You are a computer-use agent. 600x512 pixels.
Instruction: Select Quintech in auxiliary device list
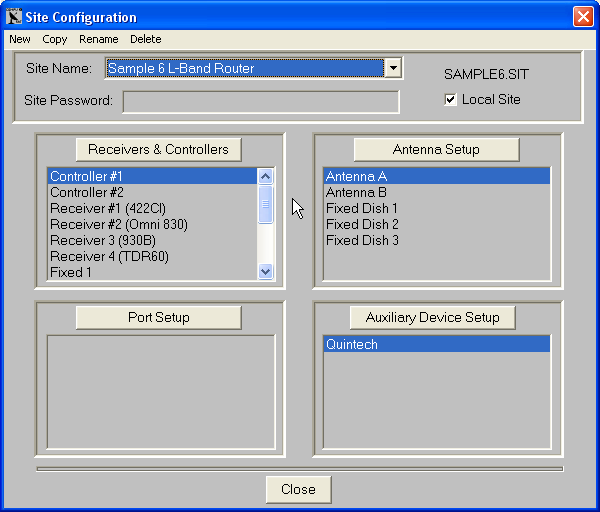click(351, 344)
